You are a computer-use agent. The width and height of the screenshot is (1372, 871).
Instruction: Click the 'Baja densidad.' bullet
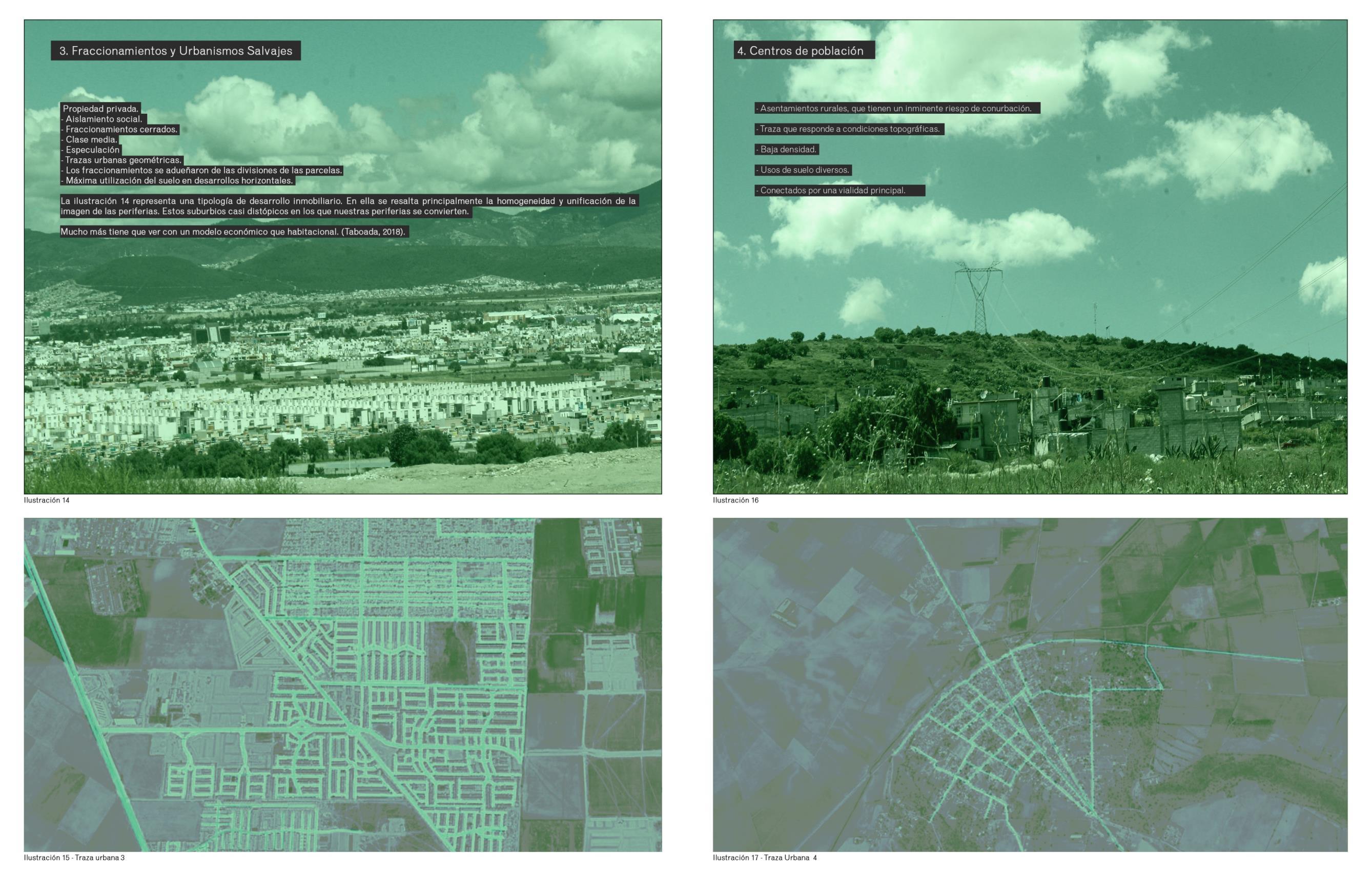click(x=787, y=149)
